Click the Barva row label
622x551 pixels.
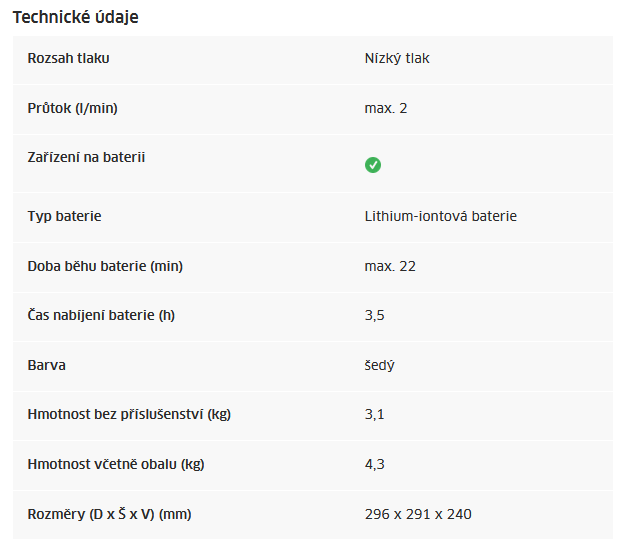[x=46, y=365]
